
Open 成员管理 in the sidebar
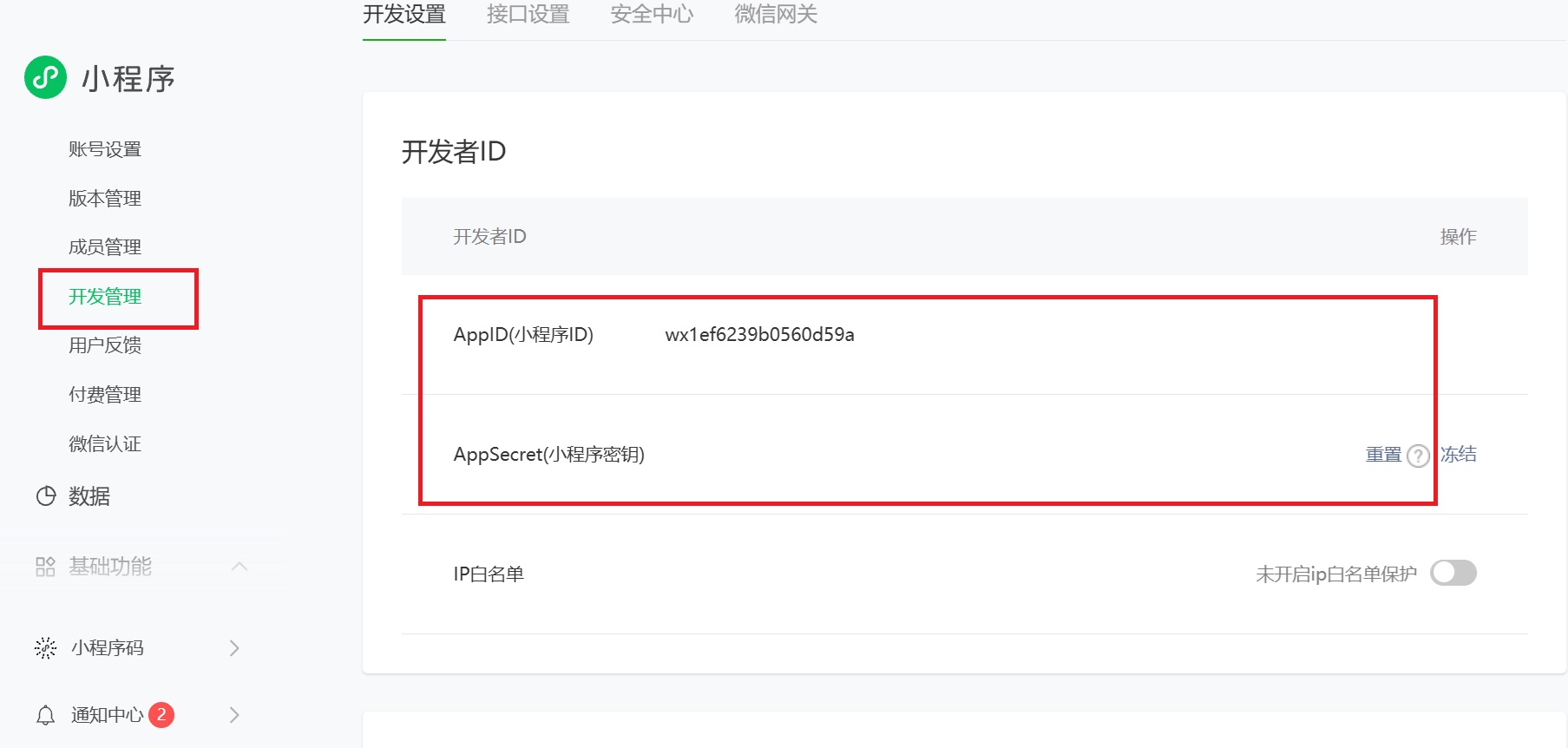(x=105, y=247)
